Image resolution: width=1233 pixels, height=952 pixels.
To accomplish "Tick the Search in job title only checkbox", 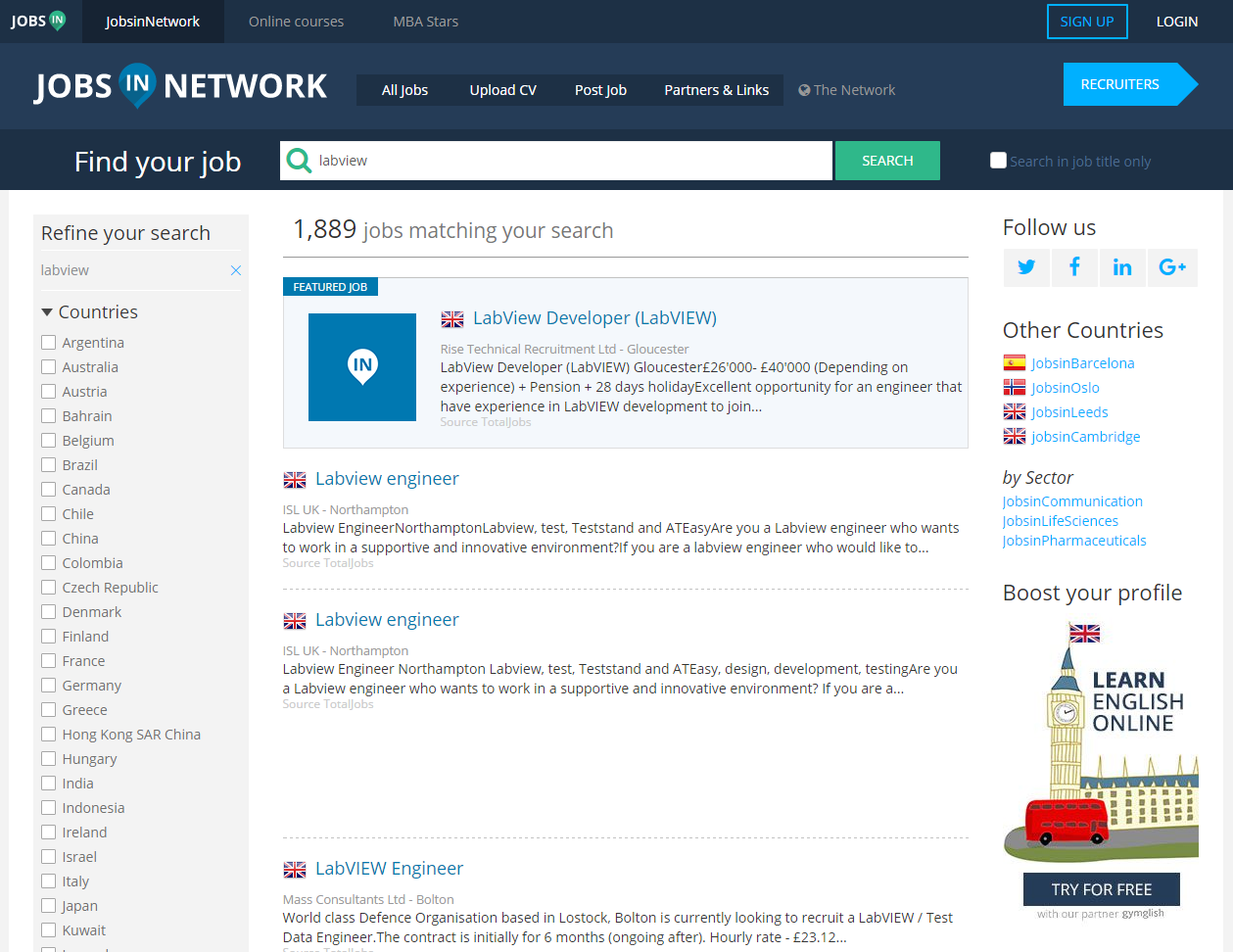I will pyautogui.click(x=998, y=161).
